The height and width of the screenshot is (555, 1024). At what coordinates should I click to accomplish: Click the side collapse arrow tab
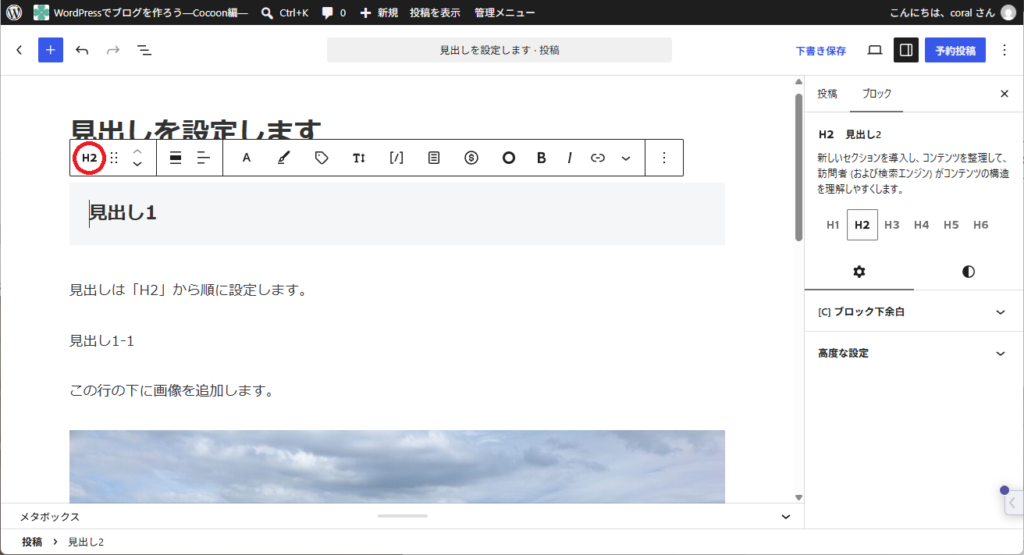pos(1013,503)
